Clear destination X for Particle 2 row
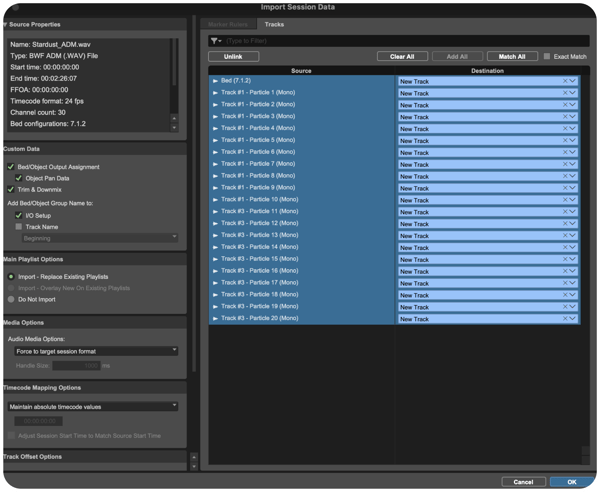600x492 pixels. (565, 105)
